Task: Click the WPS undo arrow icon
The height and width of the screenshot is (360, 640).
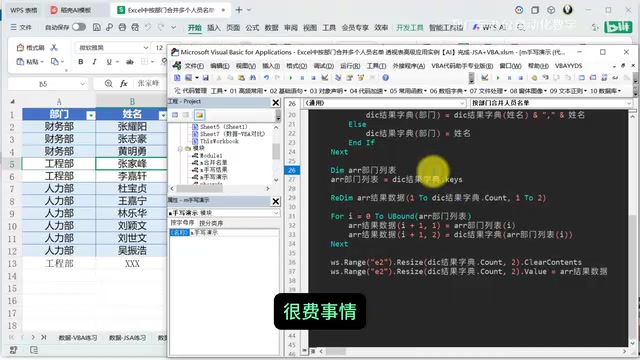Action: (x=148, y=27)
